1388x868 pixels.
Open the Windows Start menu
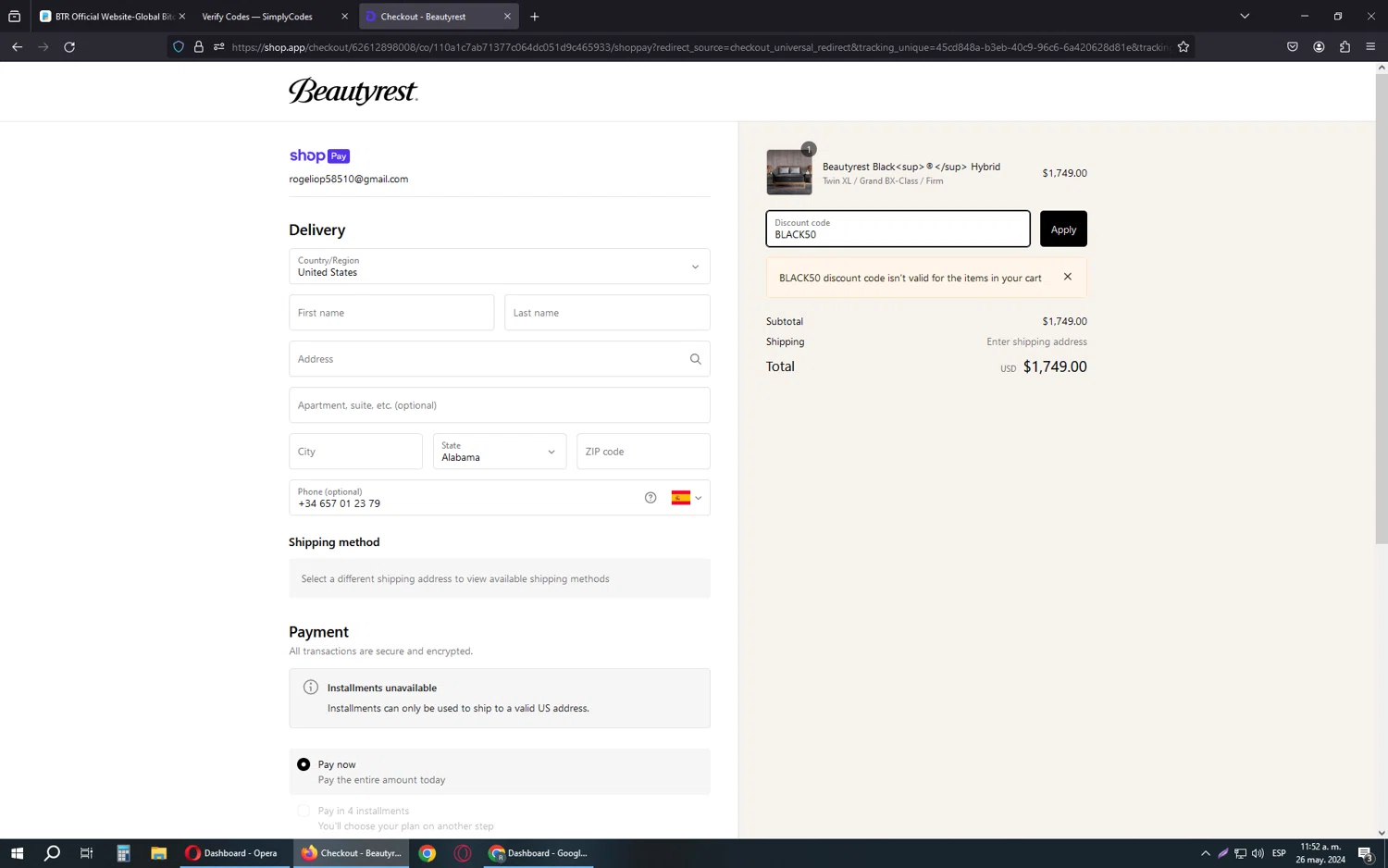(17, 853)
